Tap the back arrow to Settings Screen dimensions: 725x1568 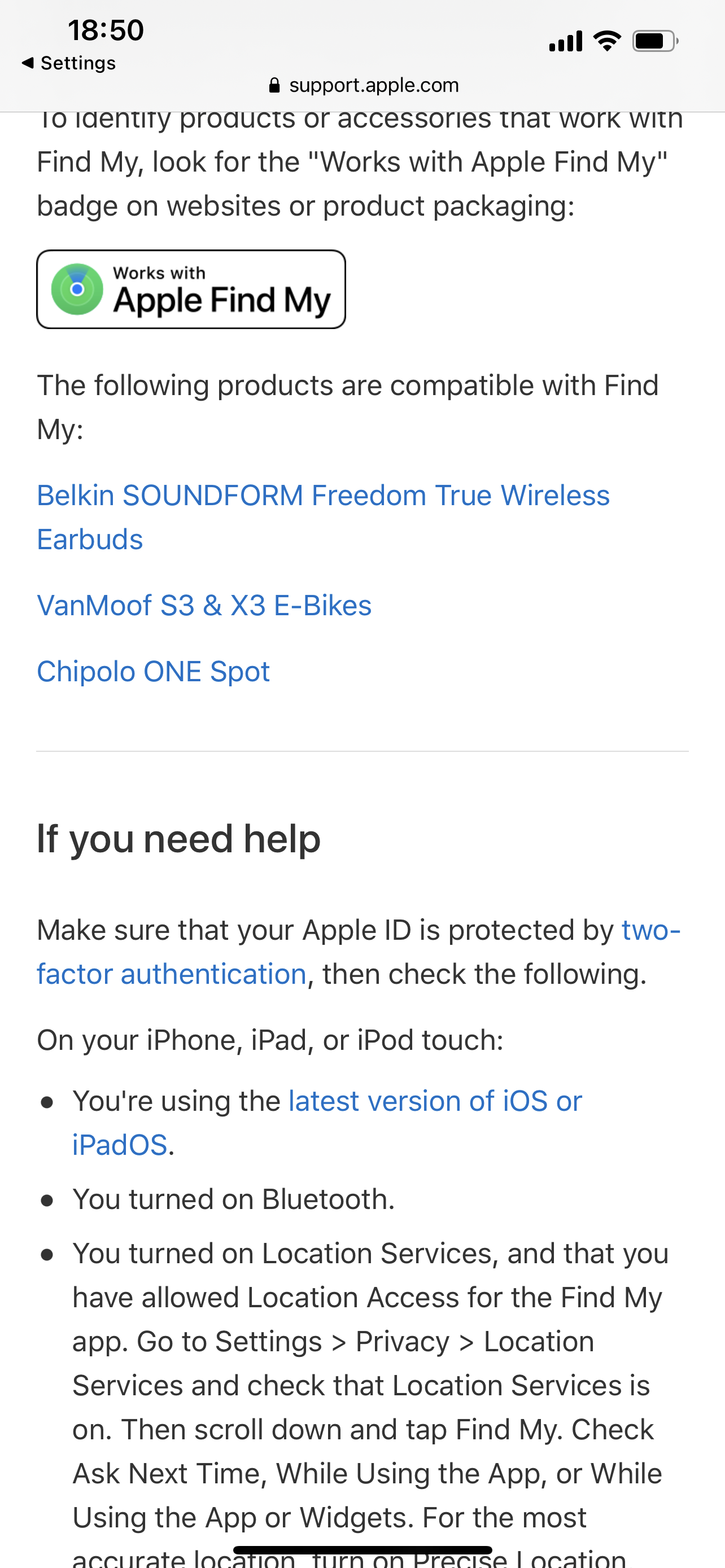pyautogui.click(x=28, y=63)
